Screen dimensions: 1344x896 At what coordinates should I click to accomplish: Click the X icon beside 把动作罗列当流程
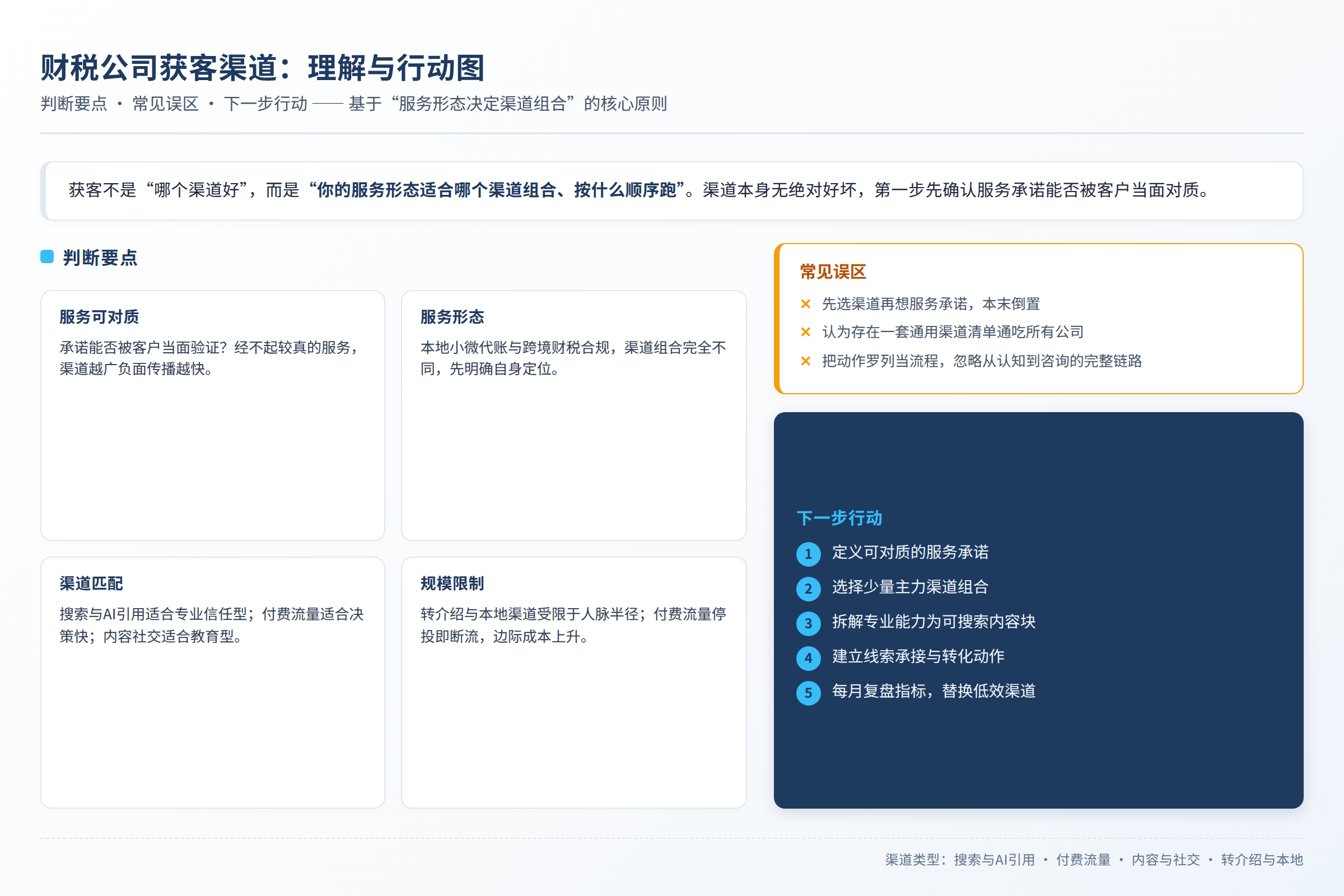806,361
